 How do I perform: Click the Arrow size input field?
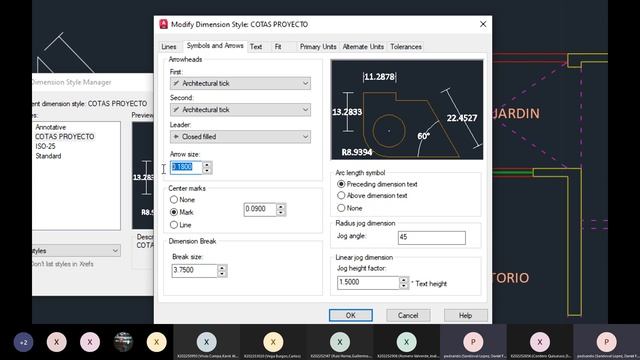click(186, 167)
